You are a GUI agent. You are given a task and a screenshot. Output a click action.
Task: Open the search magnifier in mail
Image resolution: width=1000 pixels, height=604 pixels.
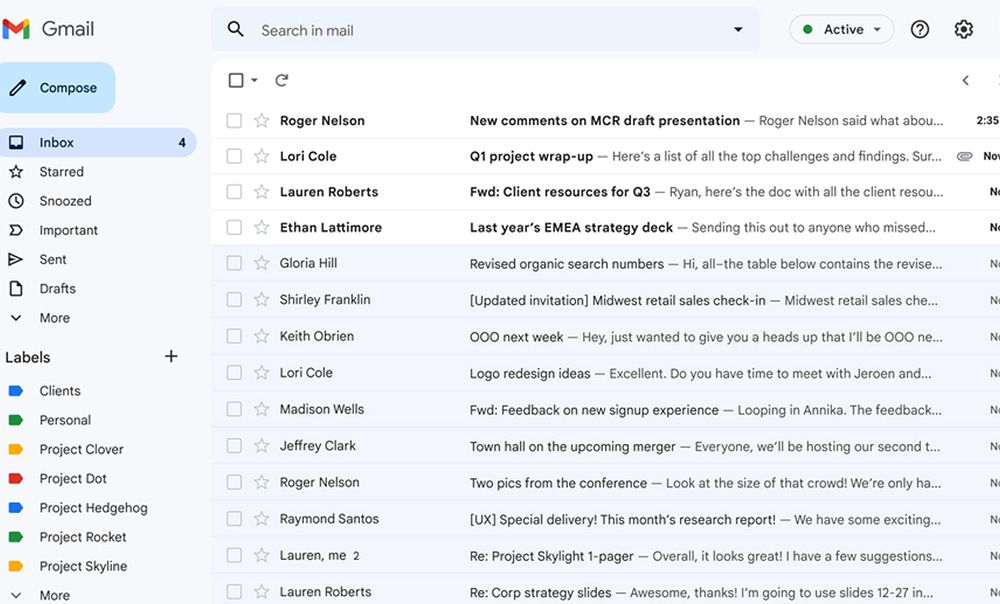(235, 29)
